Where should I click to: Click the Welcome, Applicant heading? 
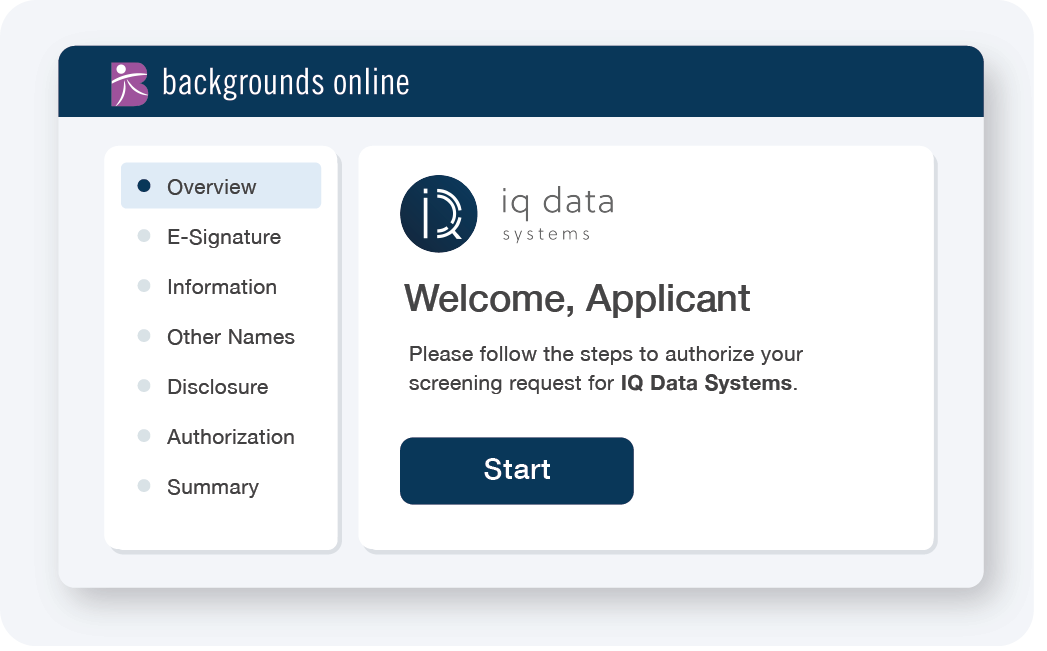tap(577, 298)
